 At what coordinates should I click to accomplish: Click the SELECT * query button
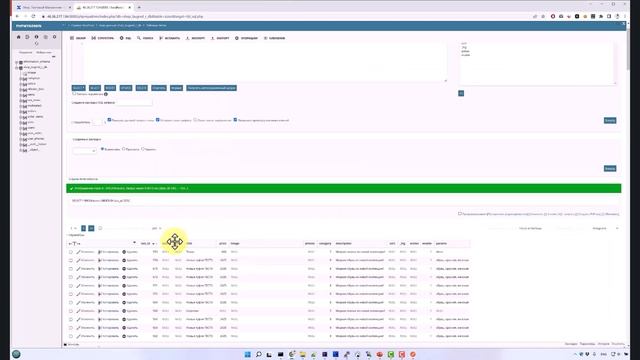(x=79, y=88)
